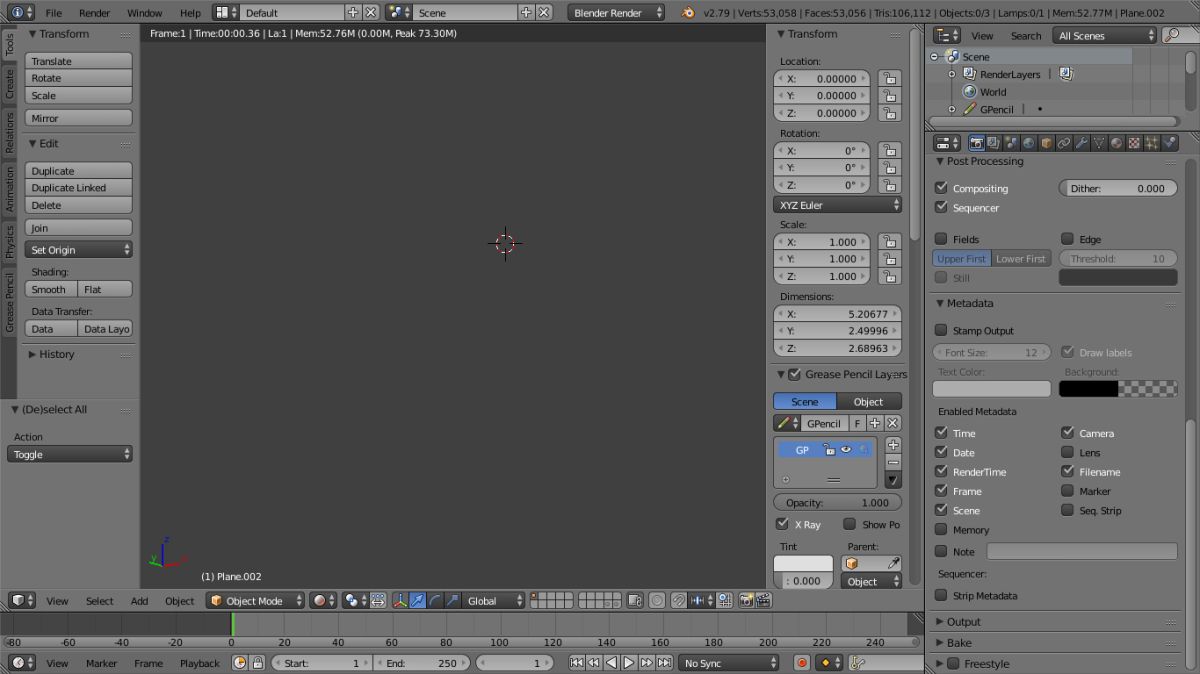
Task: Click play animation button in timeline
Action: click(x=629, y=663)
